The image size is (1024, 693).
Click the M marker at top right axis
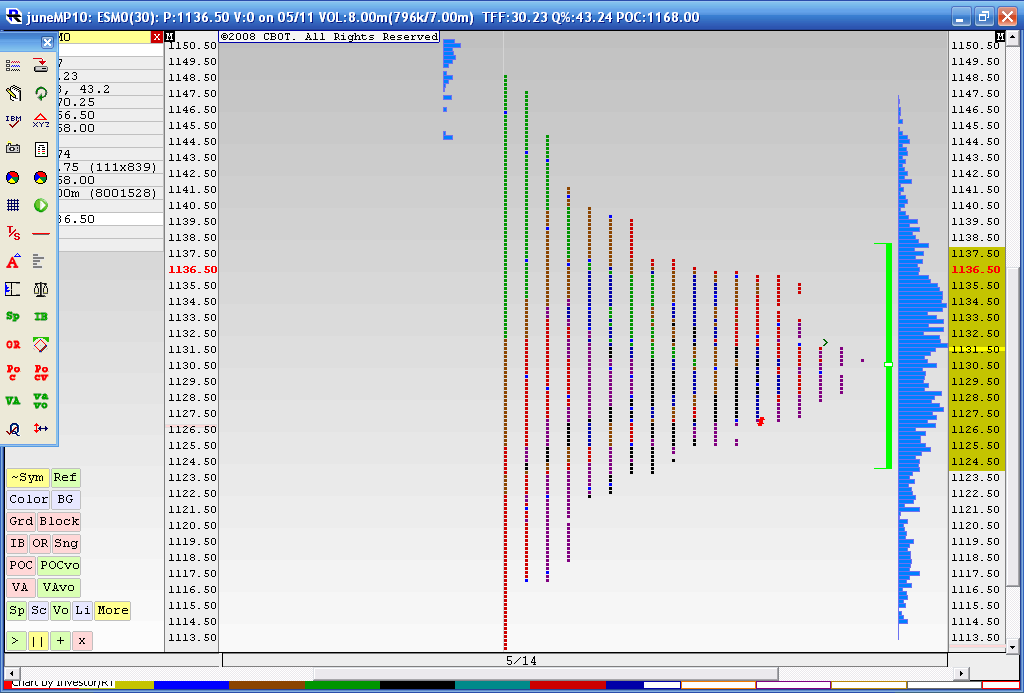(1000, 37)
